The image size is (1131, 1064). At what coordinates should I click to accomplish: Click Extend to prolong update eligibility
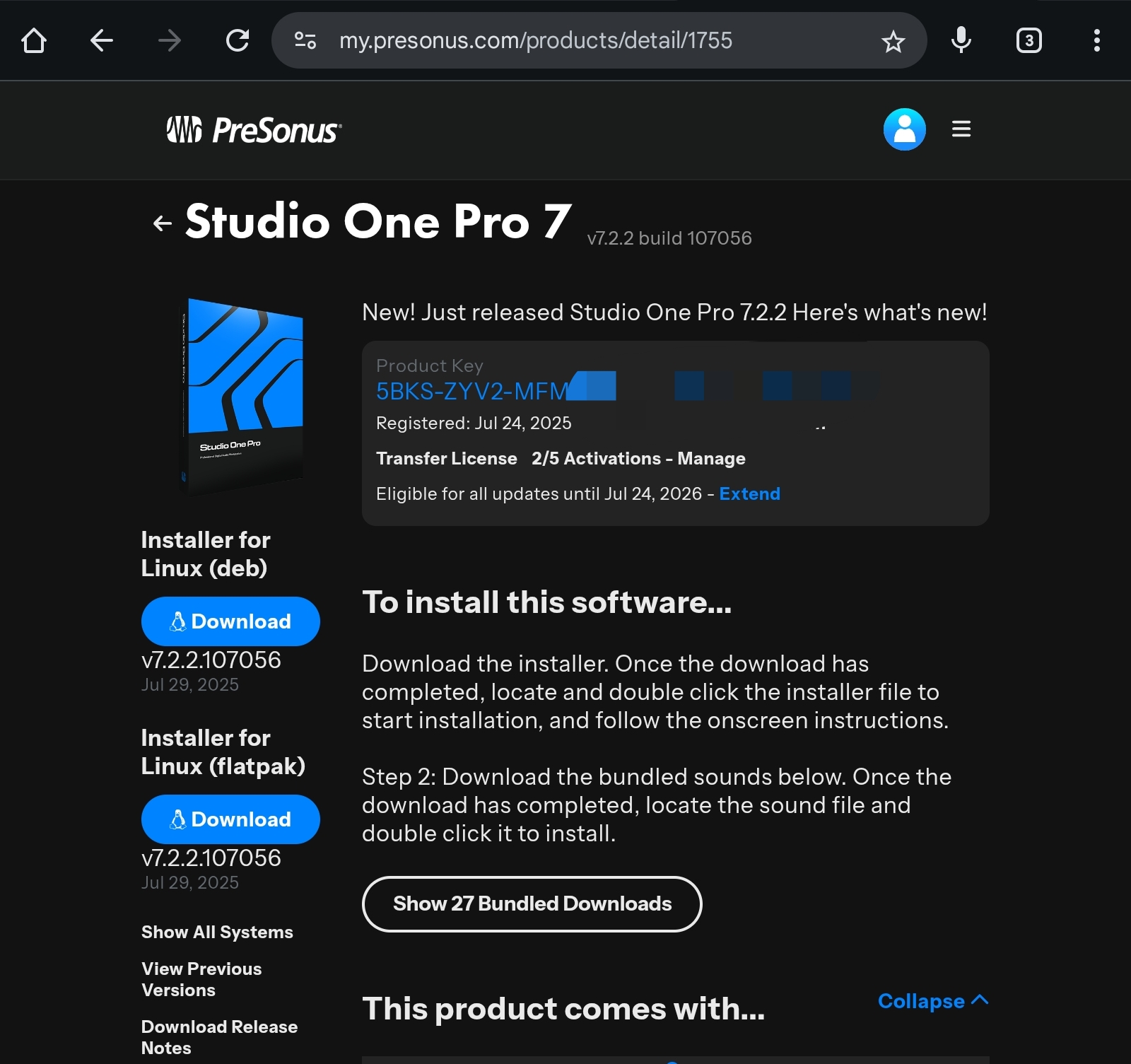(749, 493)
